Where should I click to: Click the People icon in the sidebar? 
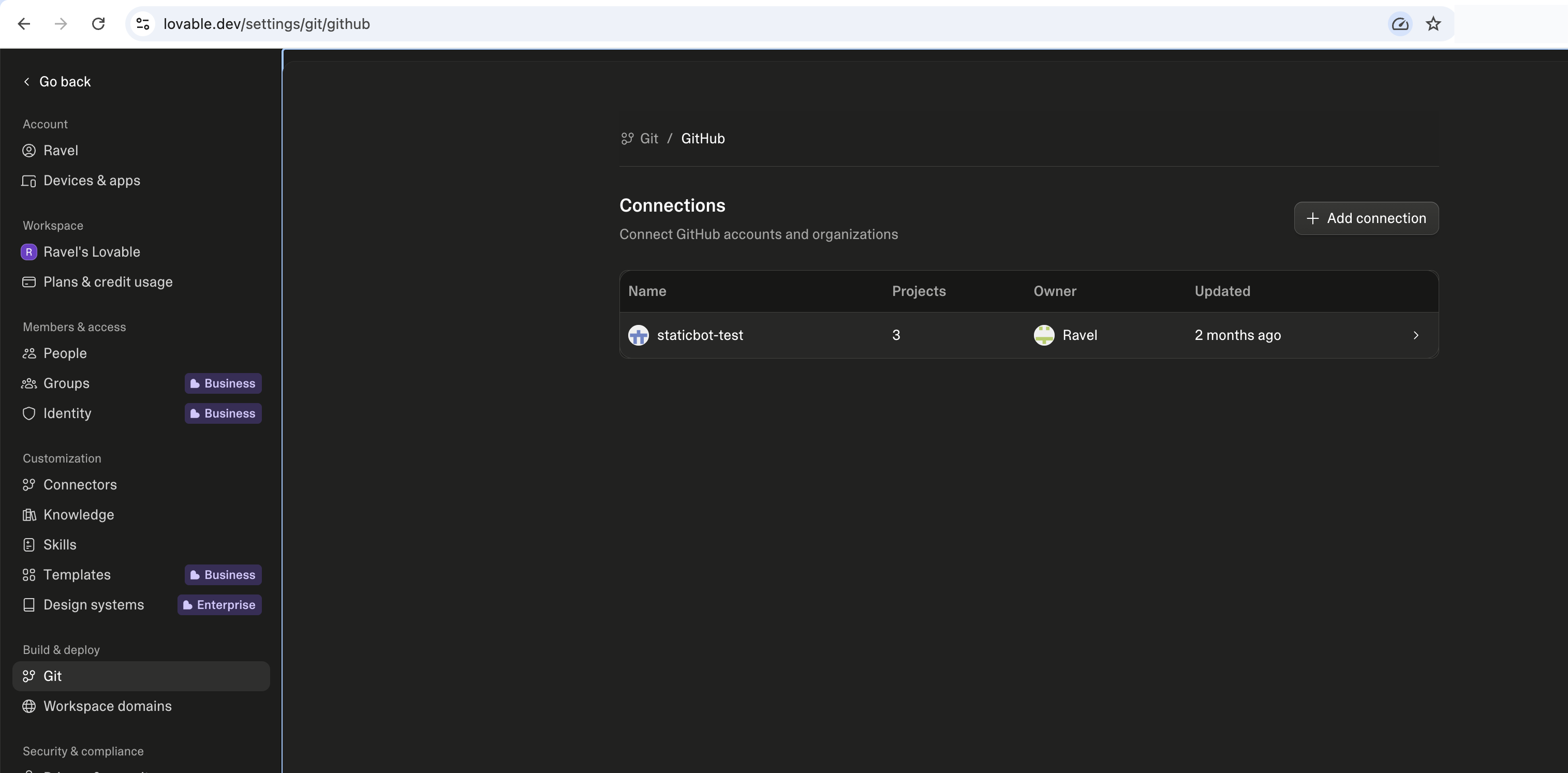28,353
